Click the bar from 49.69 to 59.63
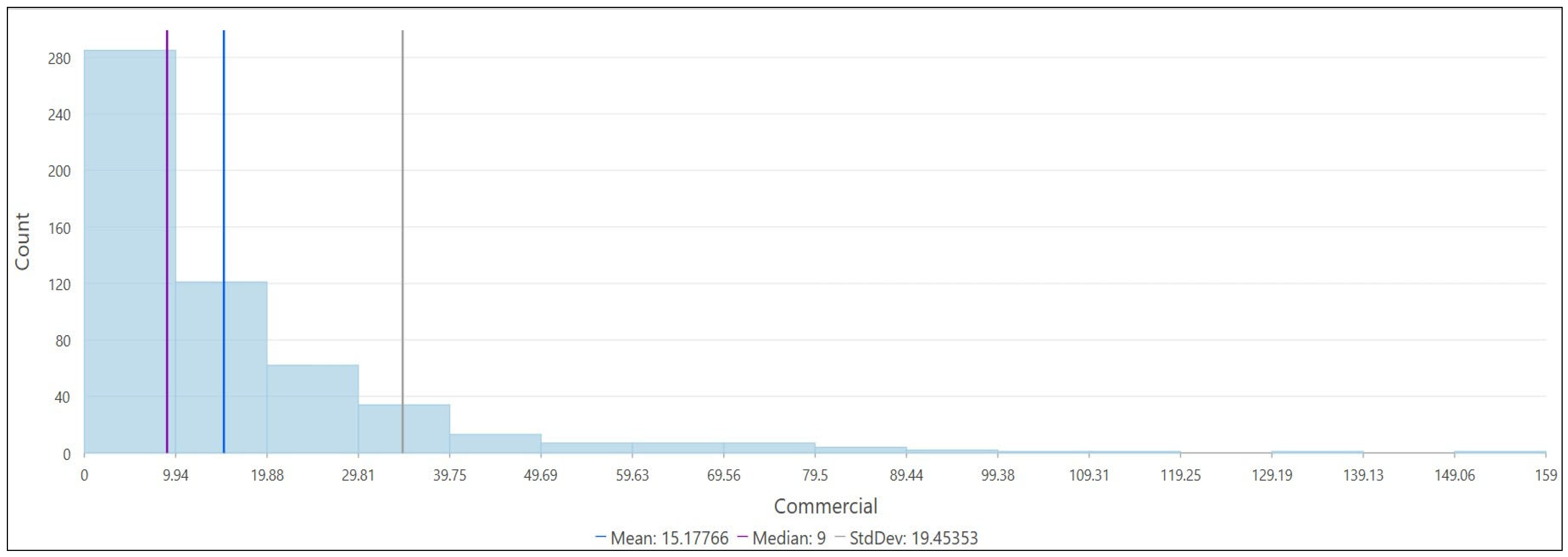This screenshot has height=557, width=1568. click(586, 448)
